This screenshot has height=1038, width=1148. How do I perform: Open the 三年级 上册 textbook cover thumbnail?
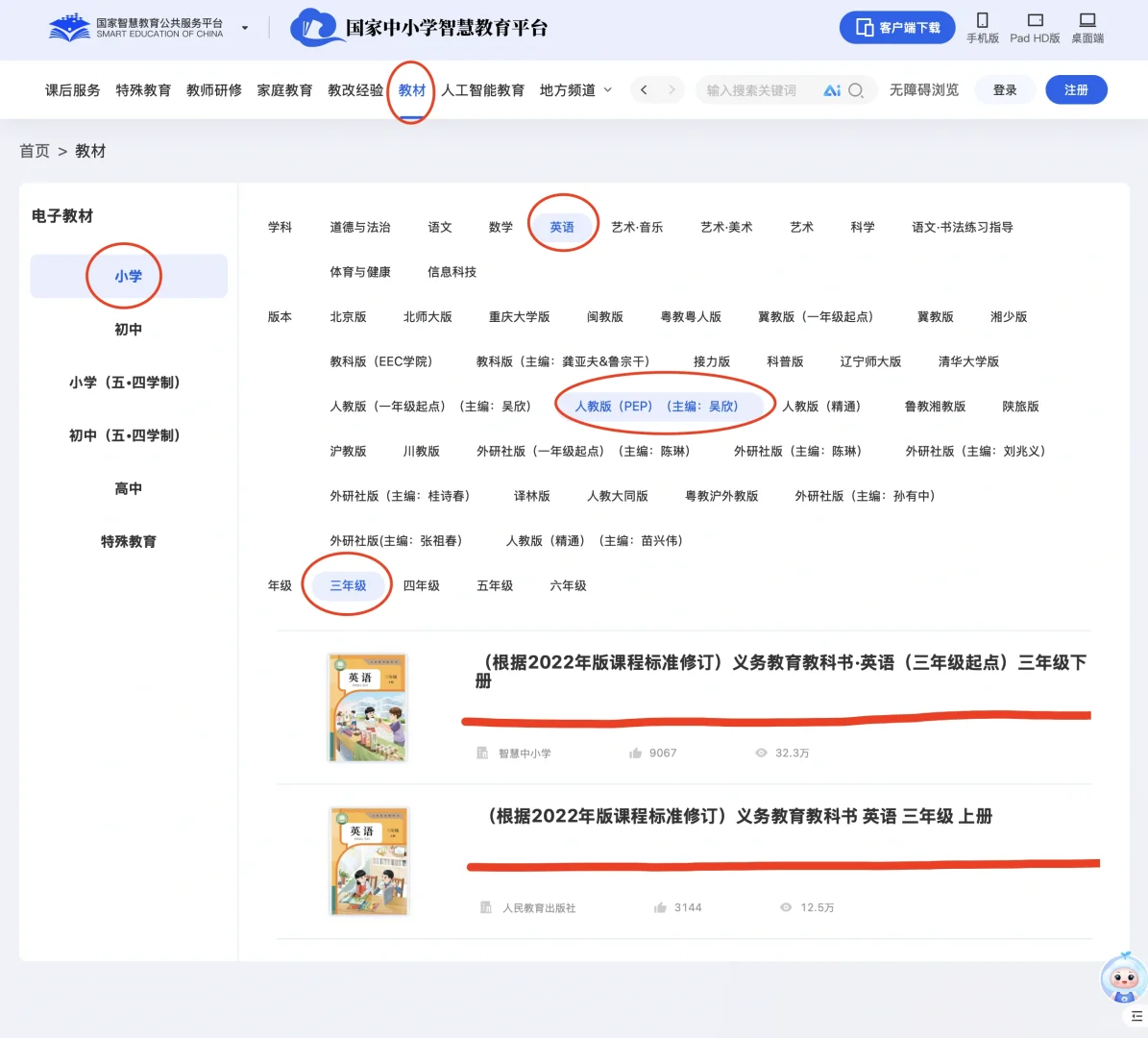[368, 861]
